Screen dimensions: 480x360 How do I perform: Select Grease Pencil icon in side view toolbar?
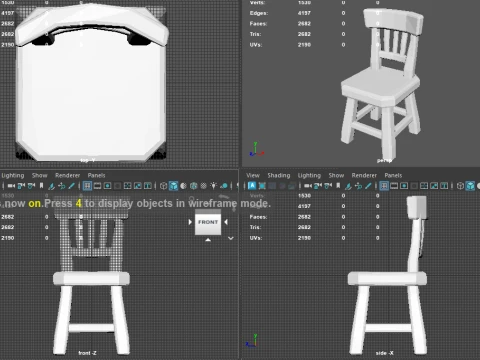click(368, 186)
